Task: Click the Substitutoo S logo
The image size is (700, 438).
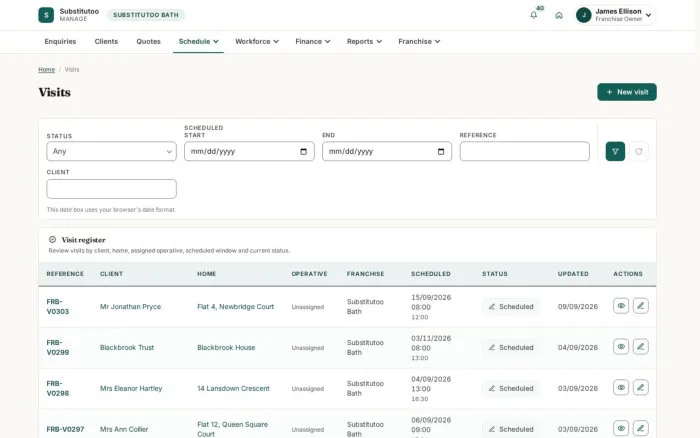Action: point(46,15)
